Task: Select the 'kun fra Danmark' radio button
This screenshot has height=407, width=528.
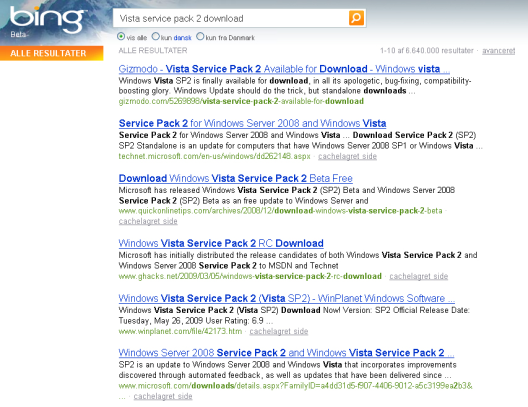Action: [200, 36]
